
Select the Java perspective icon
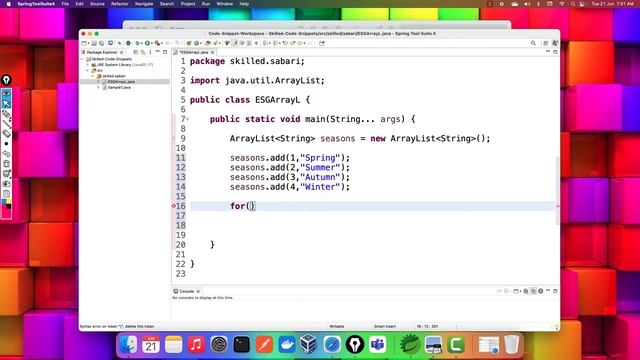555,43
